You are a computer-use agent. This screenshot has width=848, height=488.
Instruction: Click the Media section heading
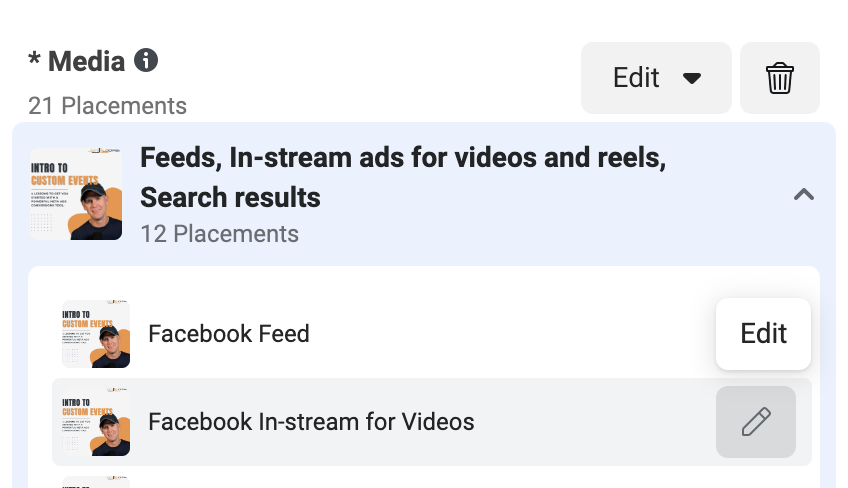pos(87,61)
